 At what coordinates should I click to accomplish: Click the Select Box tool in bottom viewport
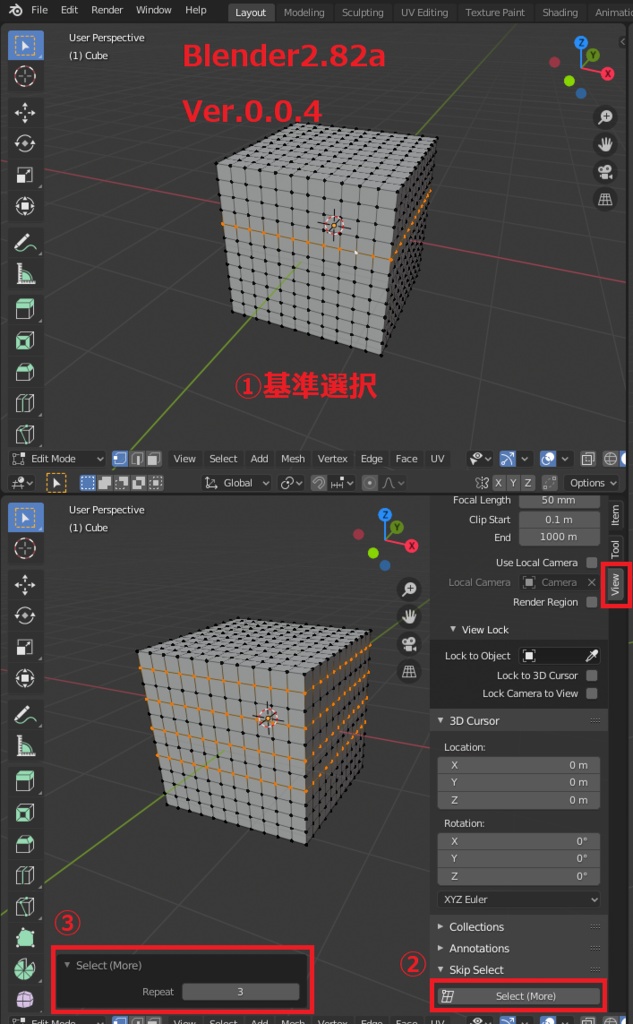coord(25,517)
